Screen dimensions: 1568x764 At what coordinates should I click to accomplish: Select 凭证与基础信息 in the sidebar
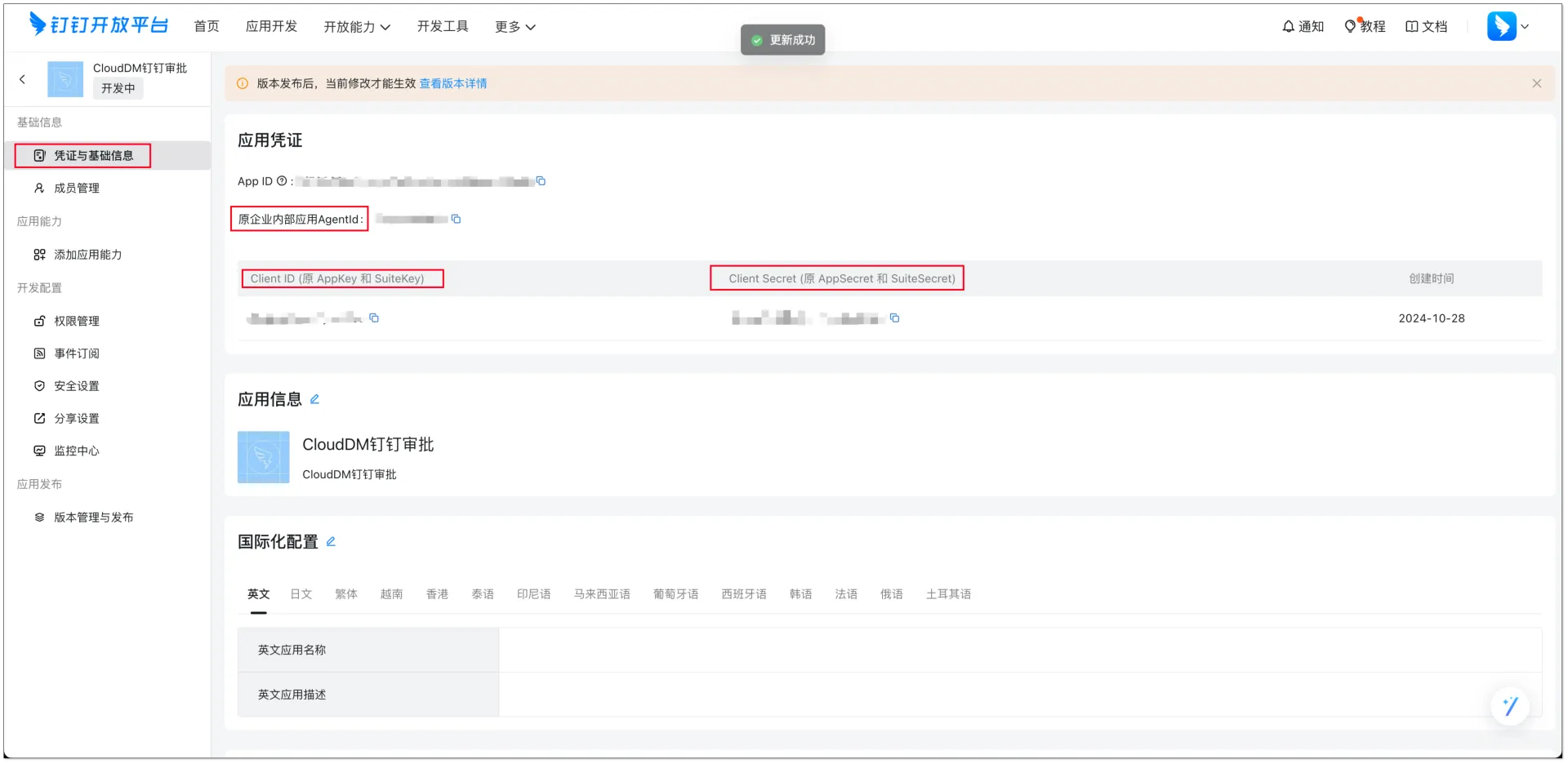click(107, 155)
